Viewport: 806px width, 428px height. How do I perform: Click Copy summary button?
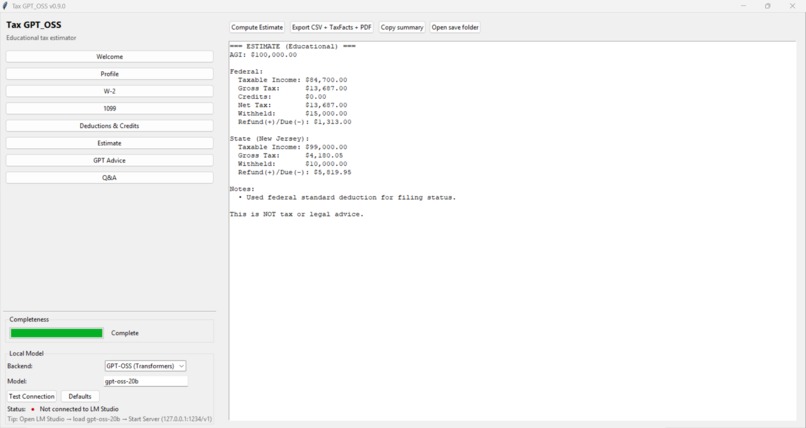402,27
